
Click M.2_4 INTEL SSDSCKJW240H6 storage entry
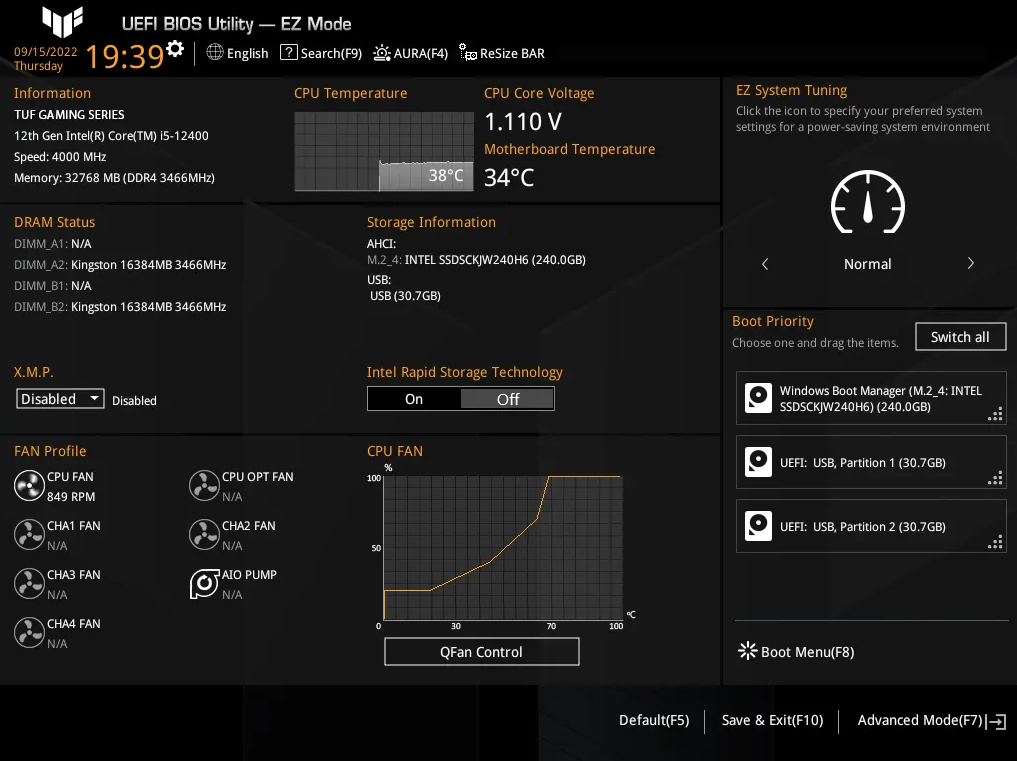pyautogui.click(x=476, y=260)
